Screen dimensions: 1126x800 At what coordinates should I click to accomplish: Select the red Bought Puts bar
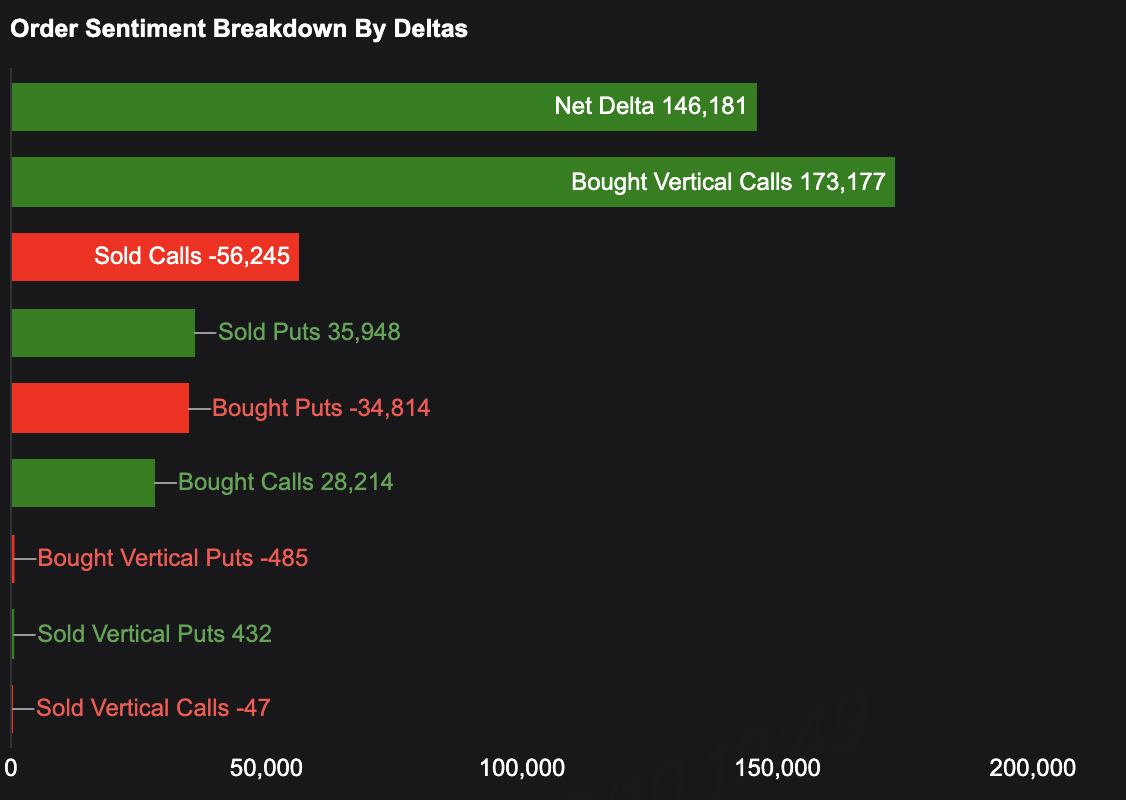[100, 408]
